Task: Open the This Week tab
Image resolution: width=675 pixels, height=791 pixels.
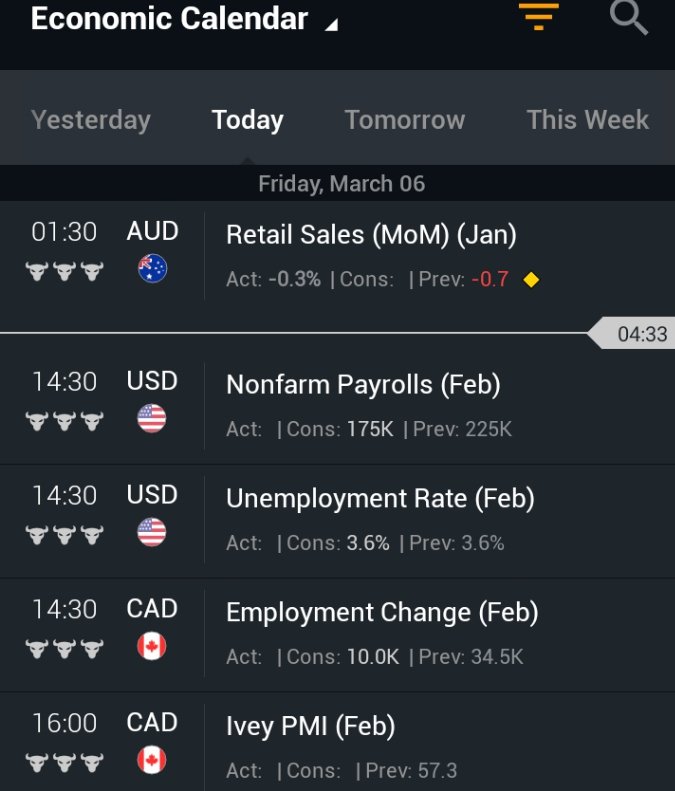Action: (588, 120)
